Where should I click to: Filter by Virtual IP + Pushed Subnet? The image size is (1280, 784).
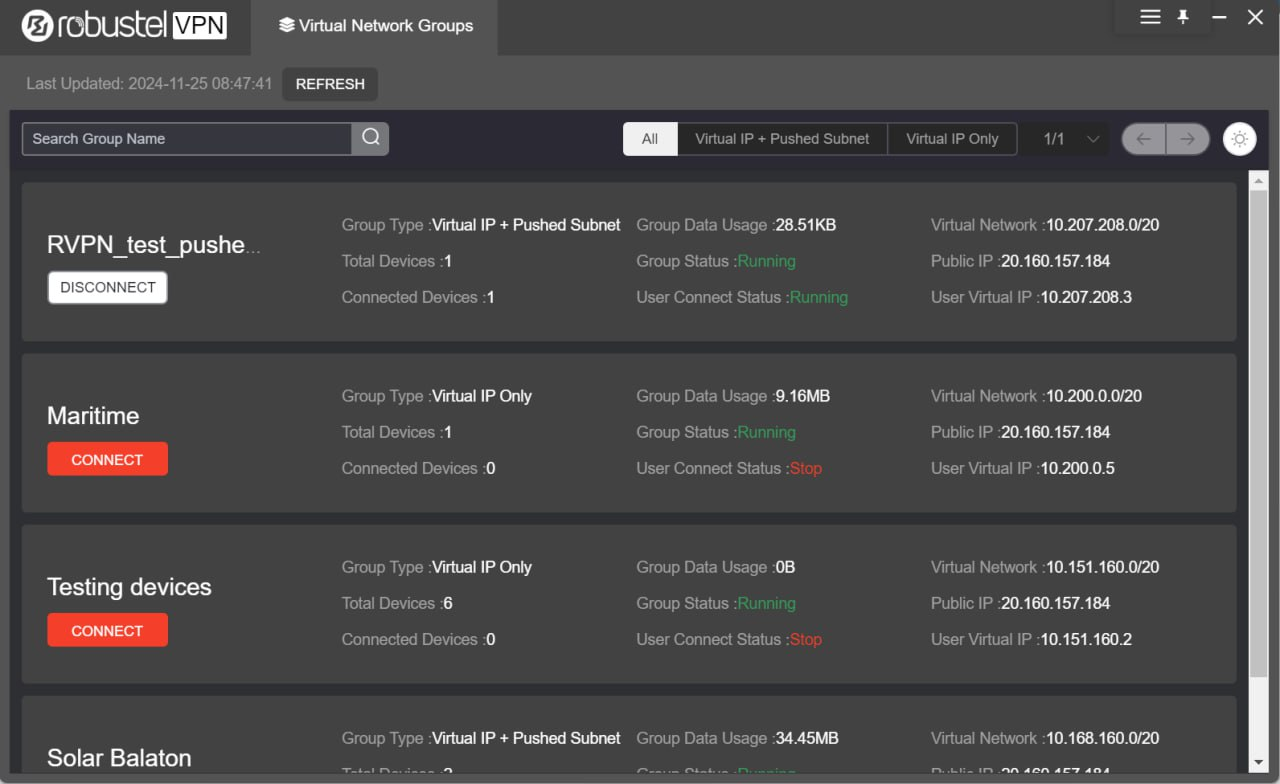782,139
